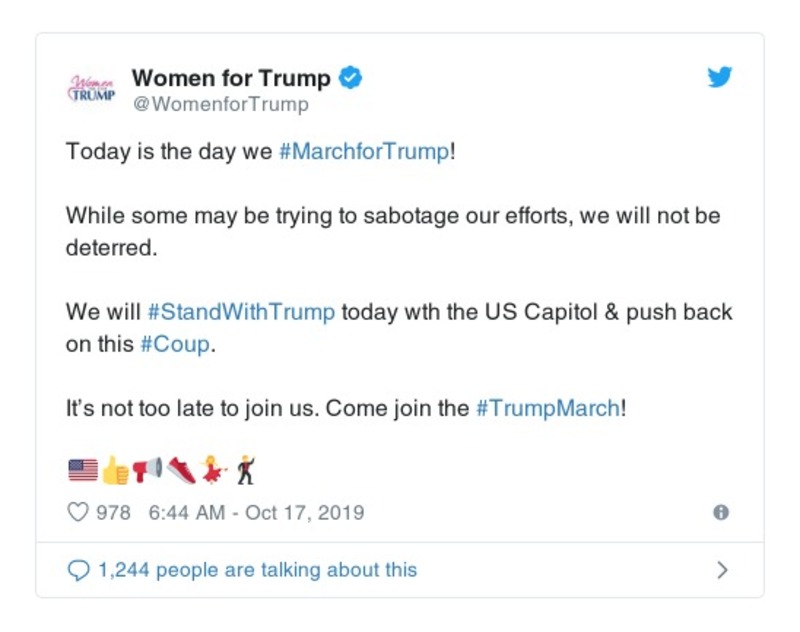Visit the #TrumpMarch hashtag link
The image size is (800, 632).
click(547, 408)
